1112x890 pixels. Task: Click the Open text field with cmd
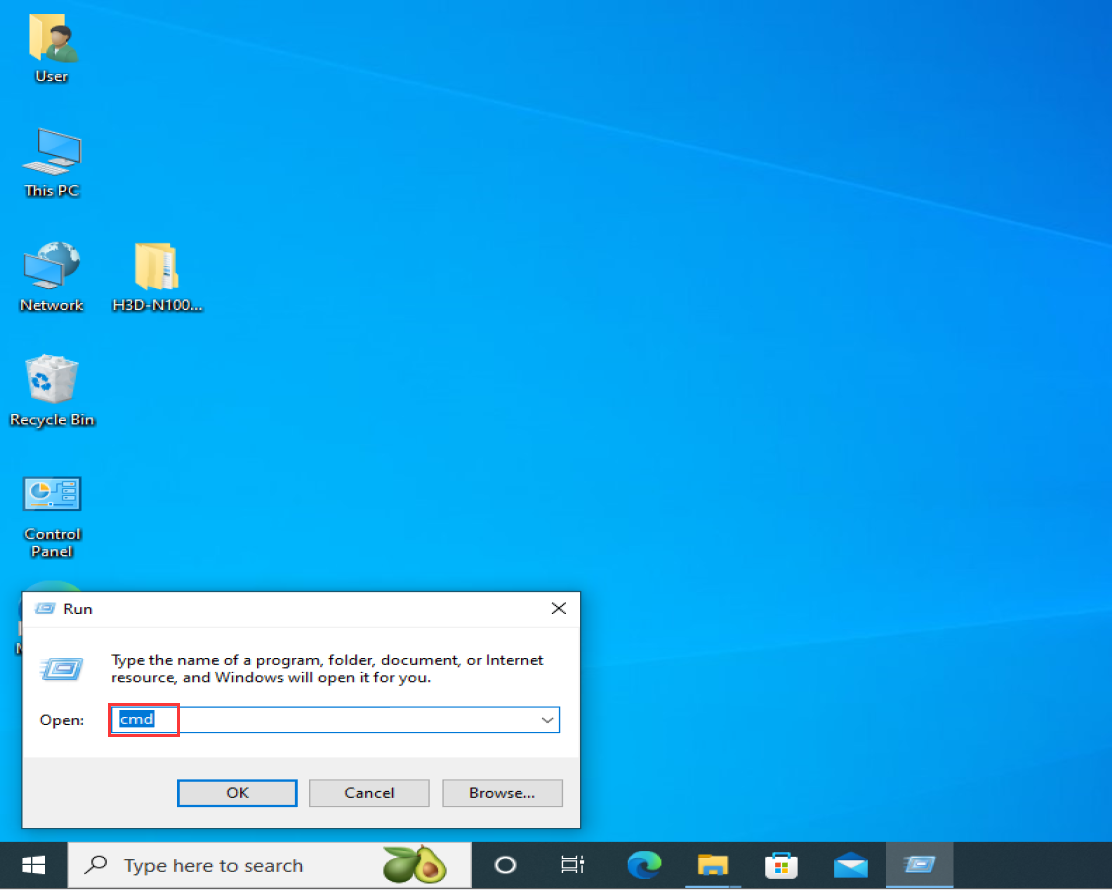click(335, 720)
